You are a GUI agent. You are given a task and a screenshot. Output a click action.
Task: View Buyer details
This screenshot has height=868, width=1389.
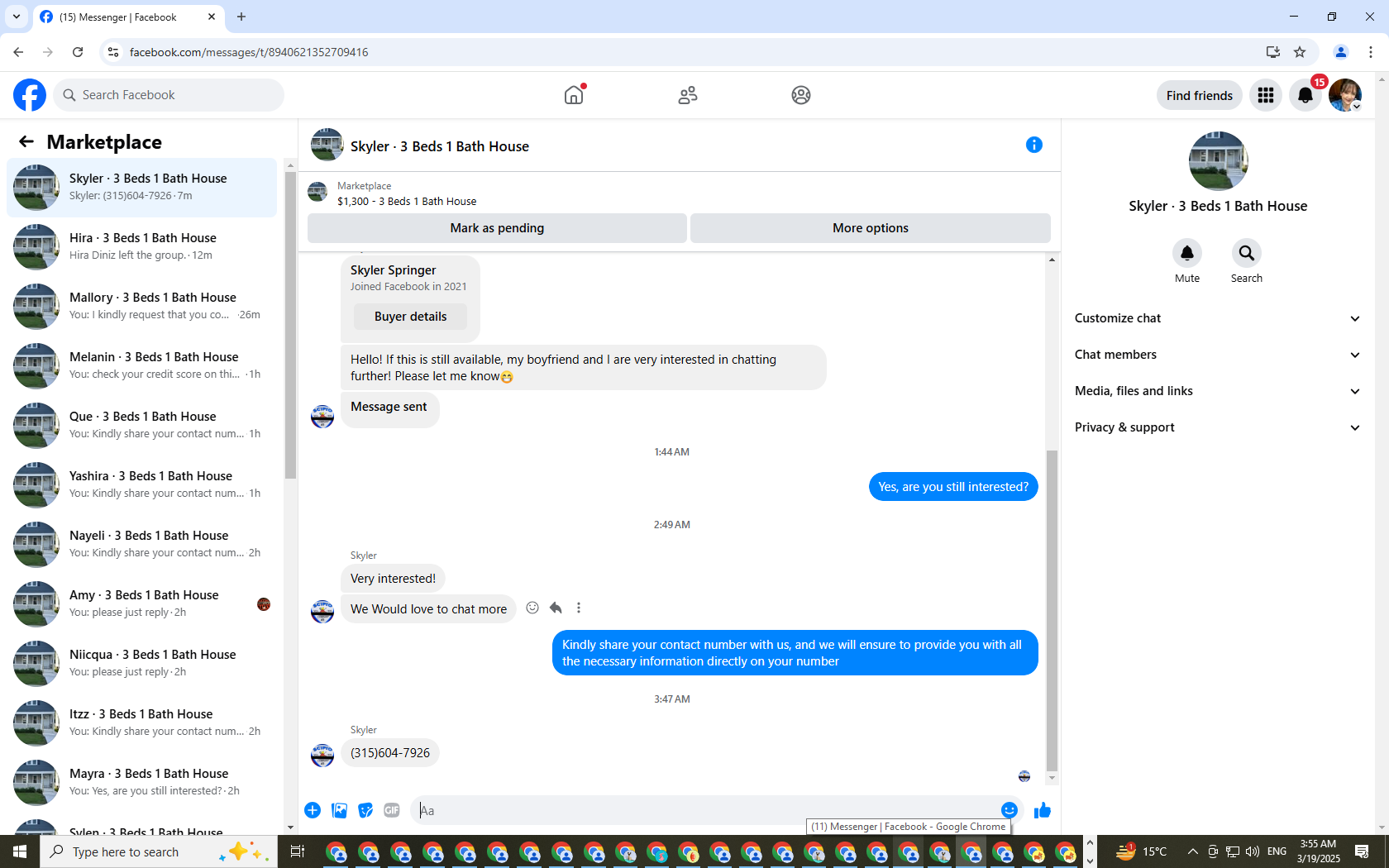tap(410, 317)
